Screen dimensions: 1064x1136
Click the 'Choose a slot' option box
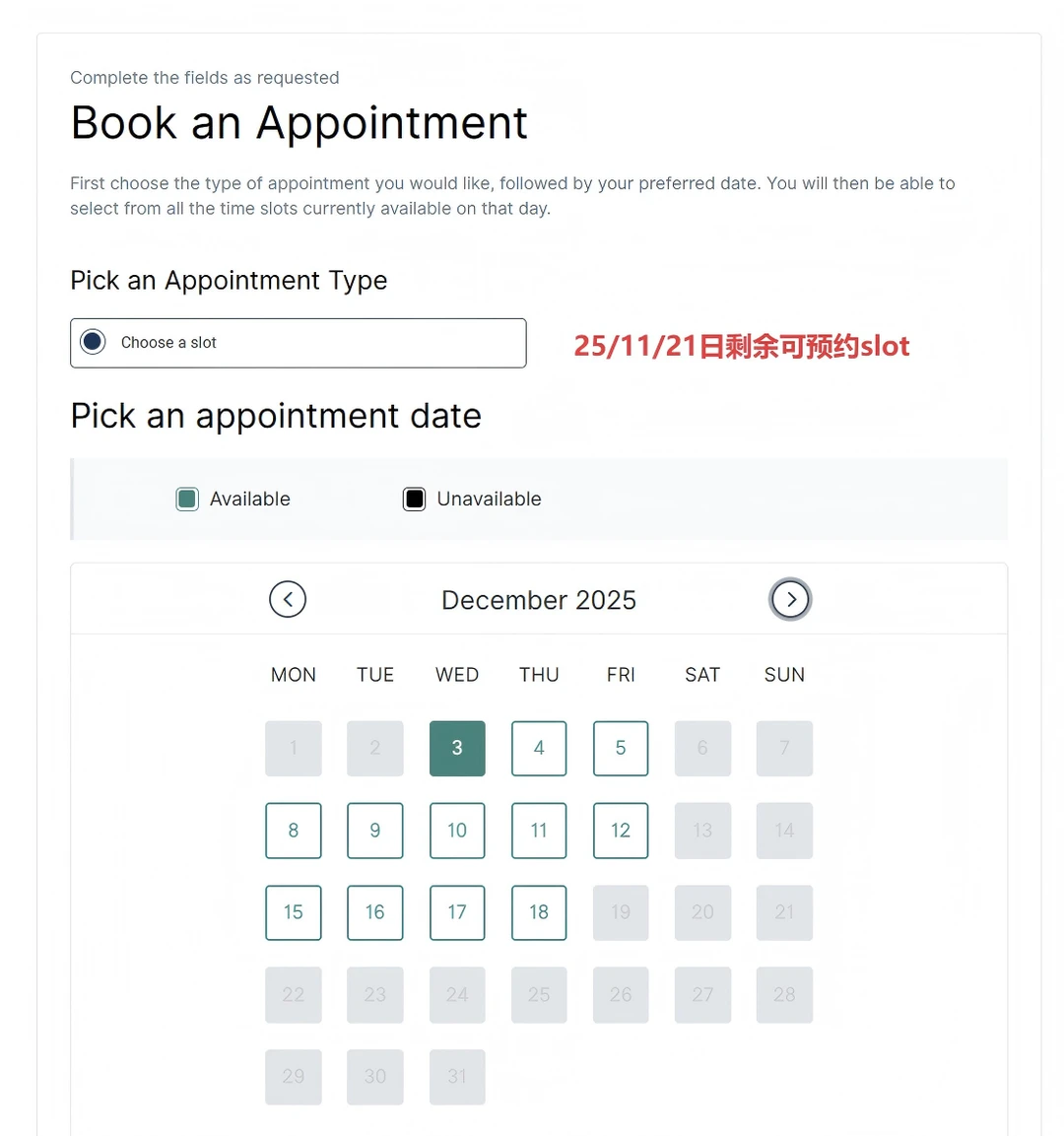click(298, 343)
